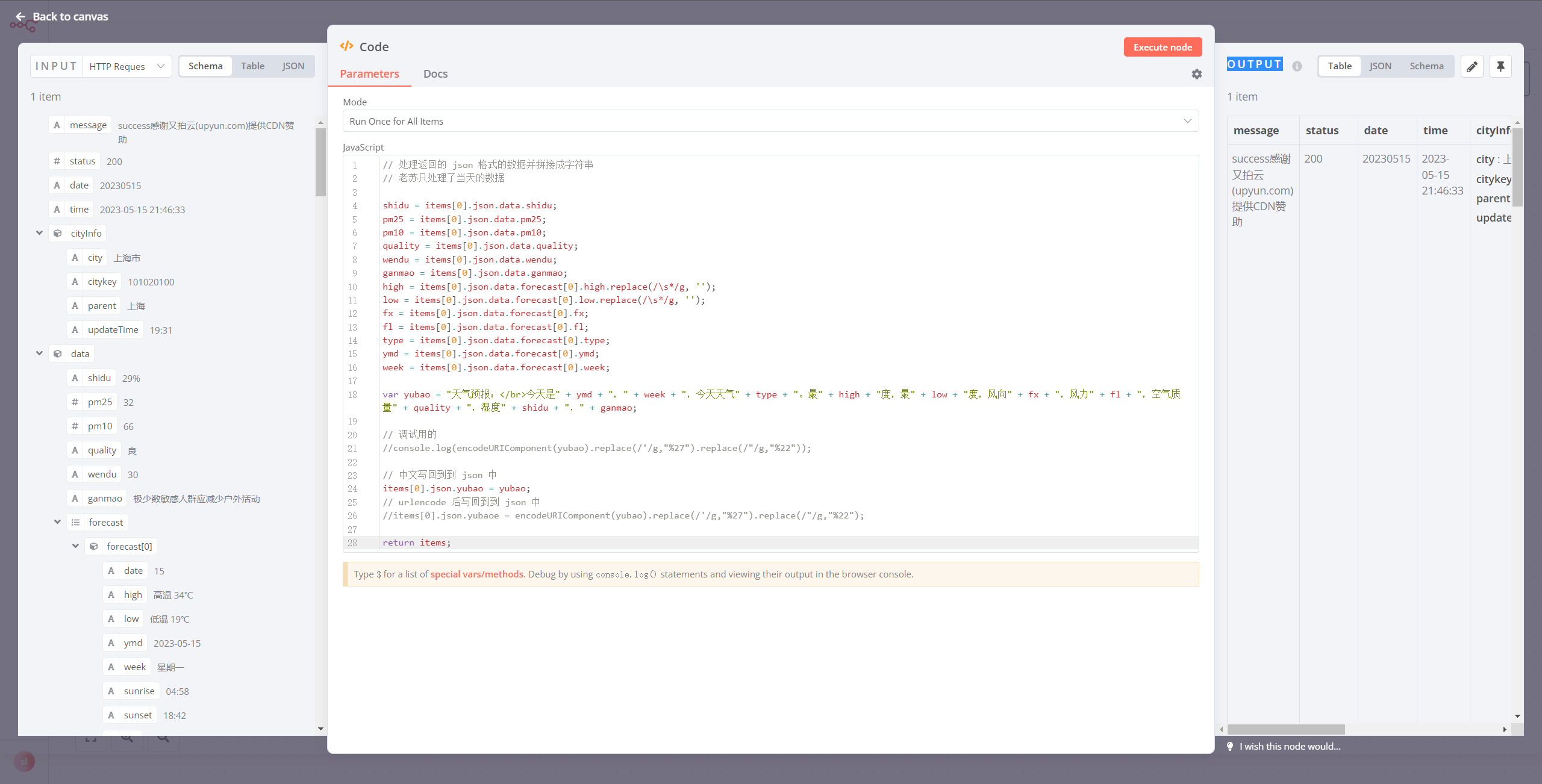Switch output view to JSON
This screenshot has width=1542, height=784.
point(1380,66)
